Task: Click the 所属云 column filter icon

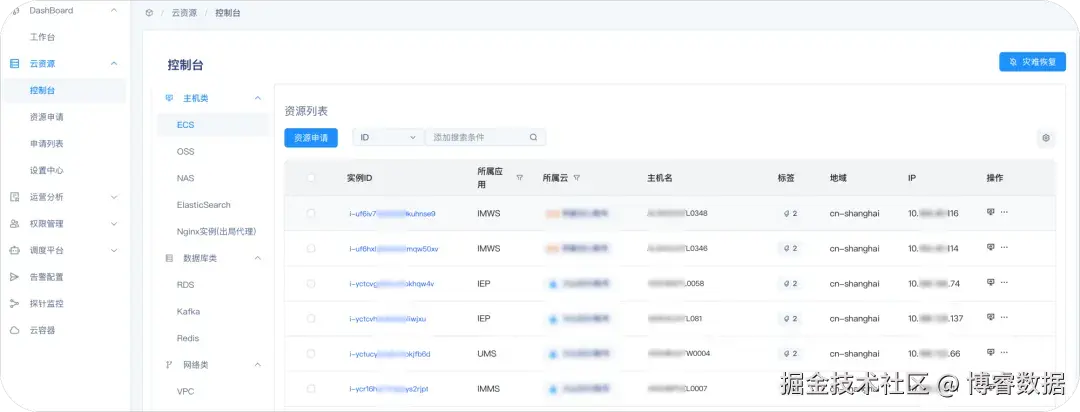Action: coord(577,178)
